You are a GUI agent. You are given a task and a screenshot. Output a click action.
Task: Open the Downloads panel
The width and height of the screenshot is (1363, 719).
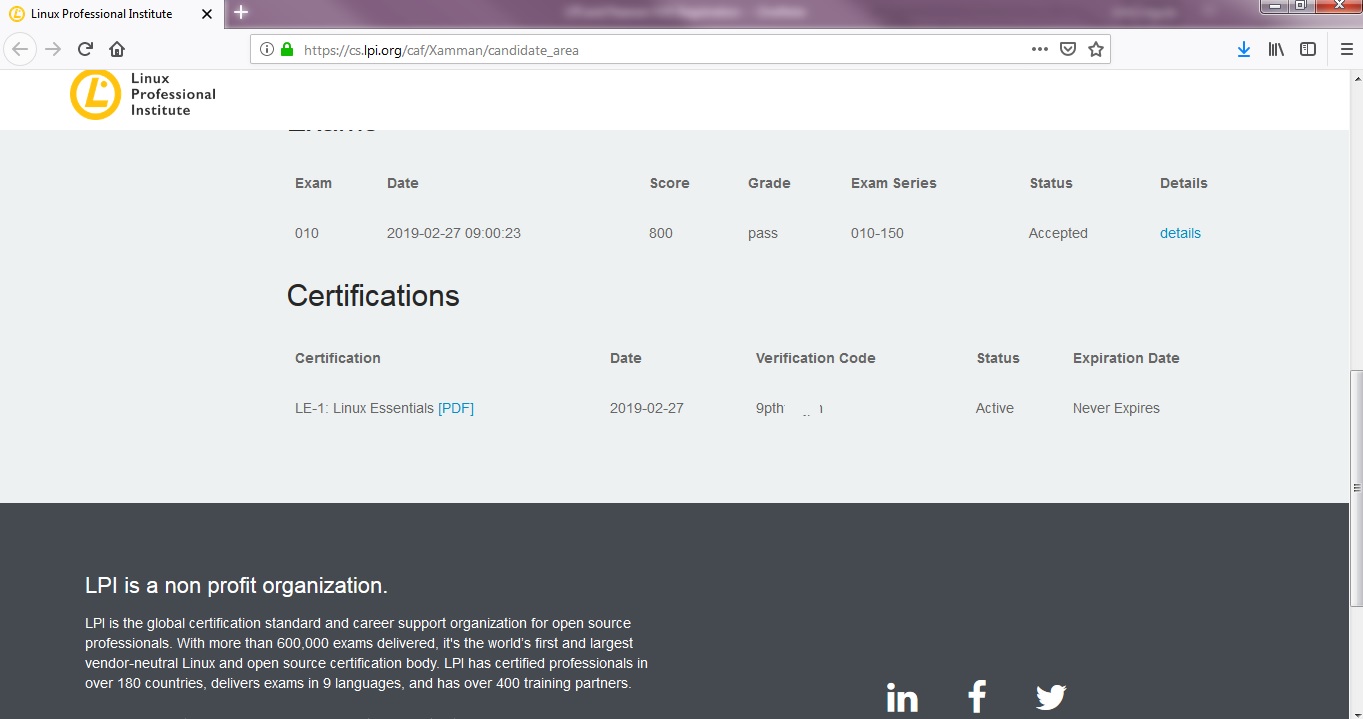[x=1243, y=47]
